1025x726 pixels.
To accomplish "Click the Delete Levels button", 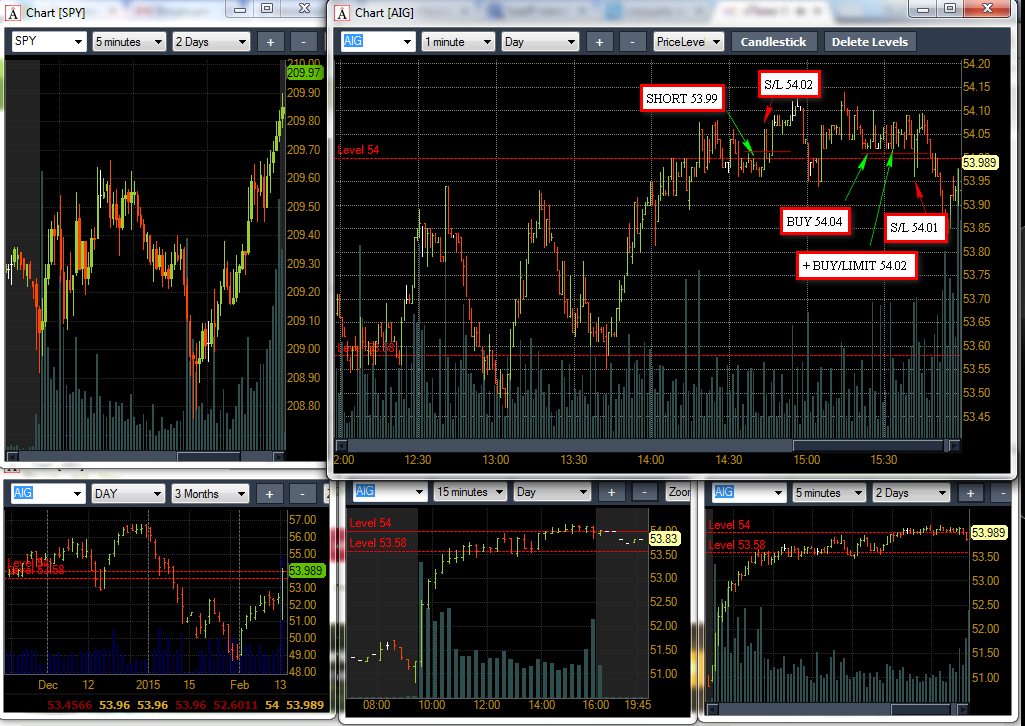I will [x=869, y=41].
